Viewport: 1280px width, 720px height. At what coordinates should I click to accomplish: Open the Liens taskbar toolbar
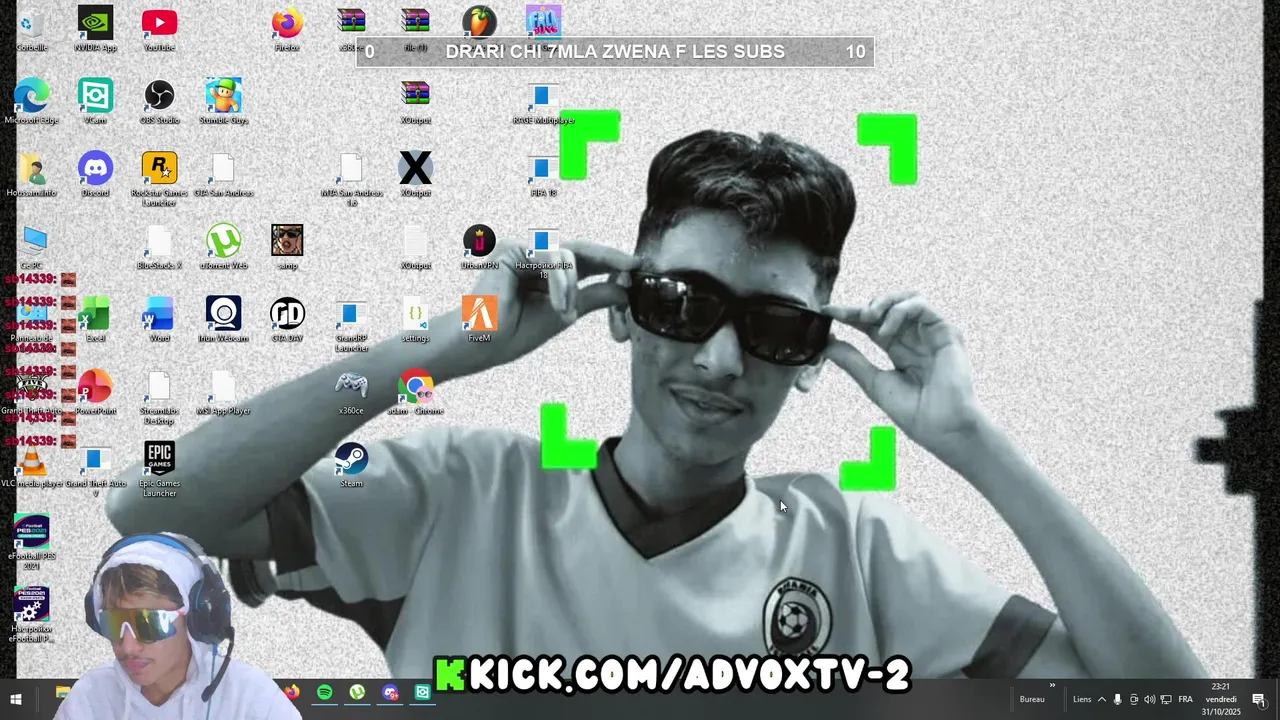pyautogui.click(x=1082, y=700)
